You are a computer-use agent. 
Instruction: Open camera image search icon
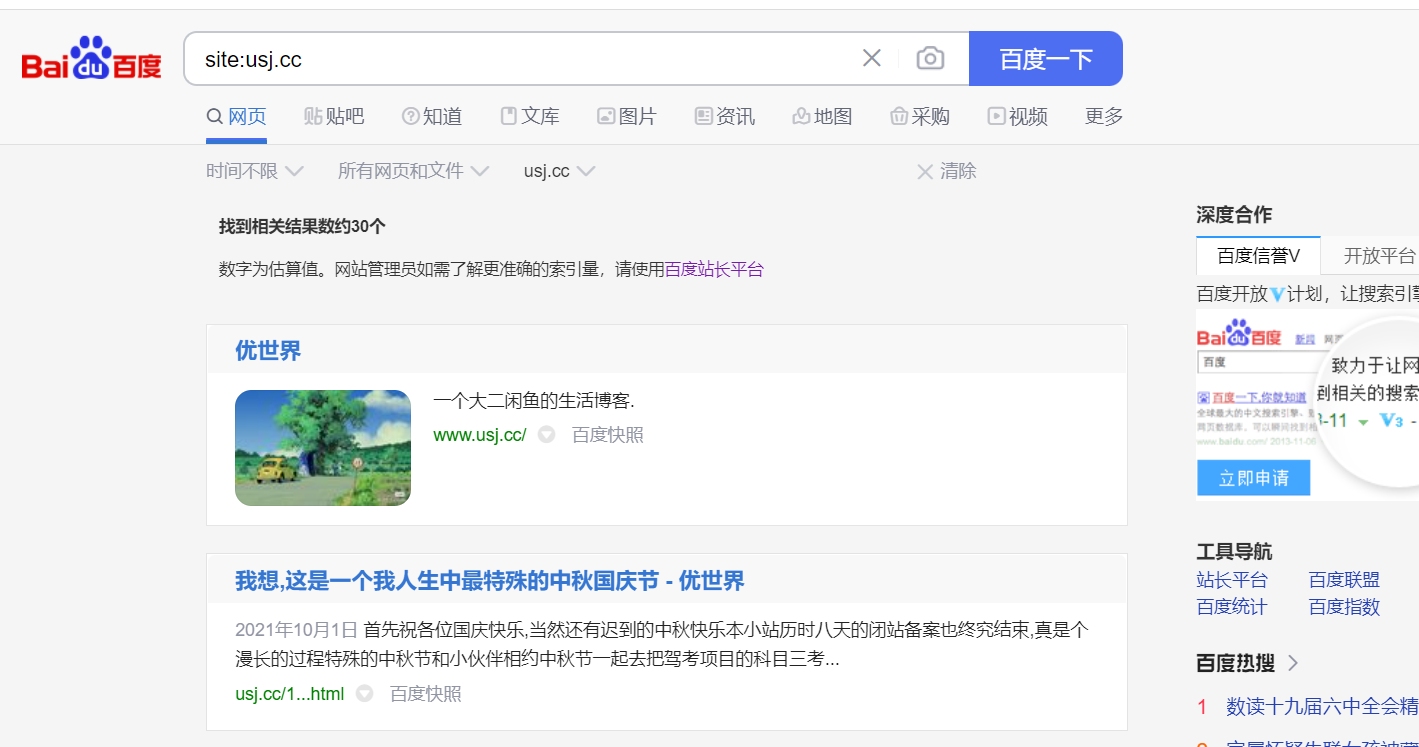930,59
